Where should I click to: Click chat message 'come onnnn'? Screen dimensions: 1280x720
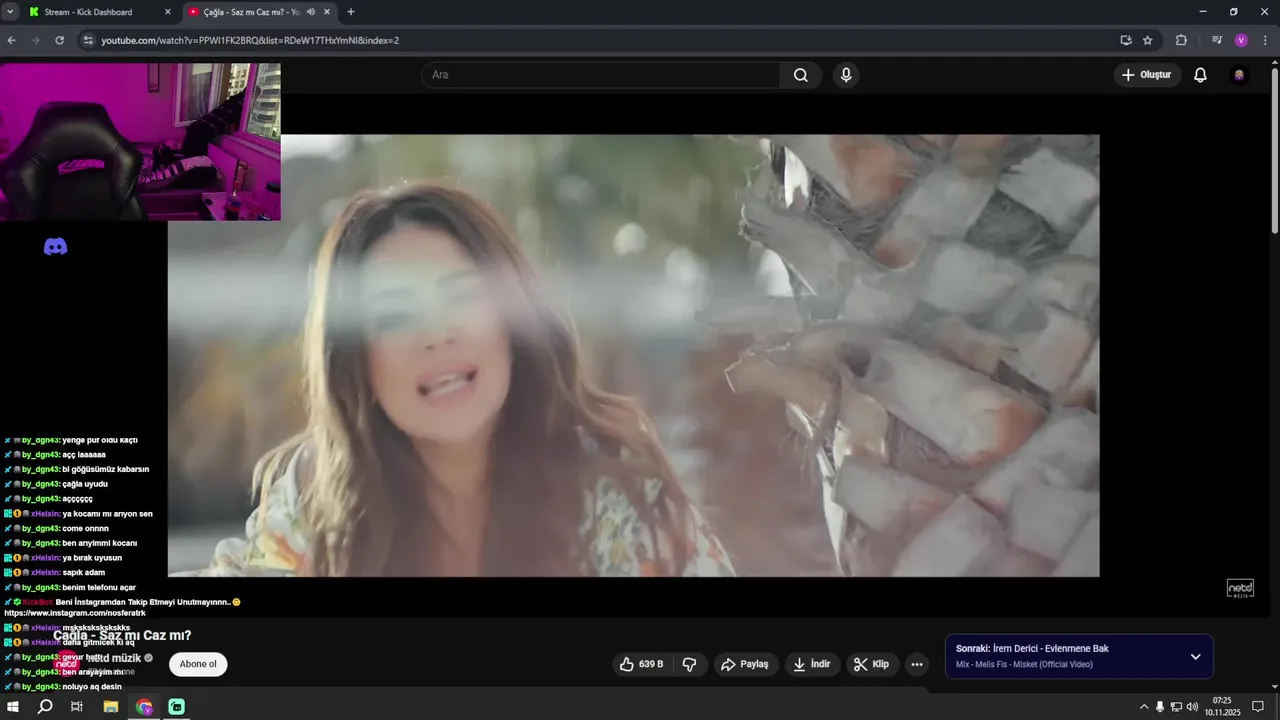click(85, 528)
